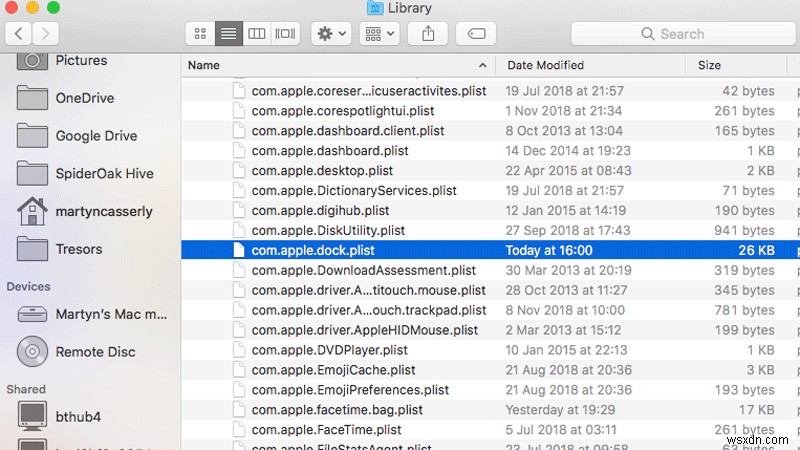
Task: Click the Library folder title icon
Action: click(375, 8)
